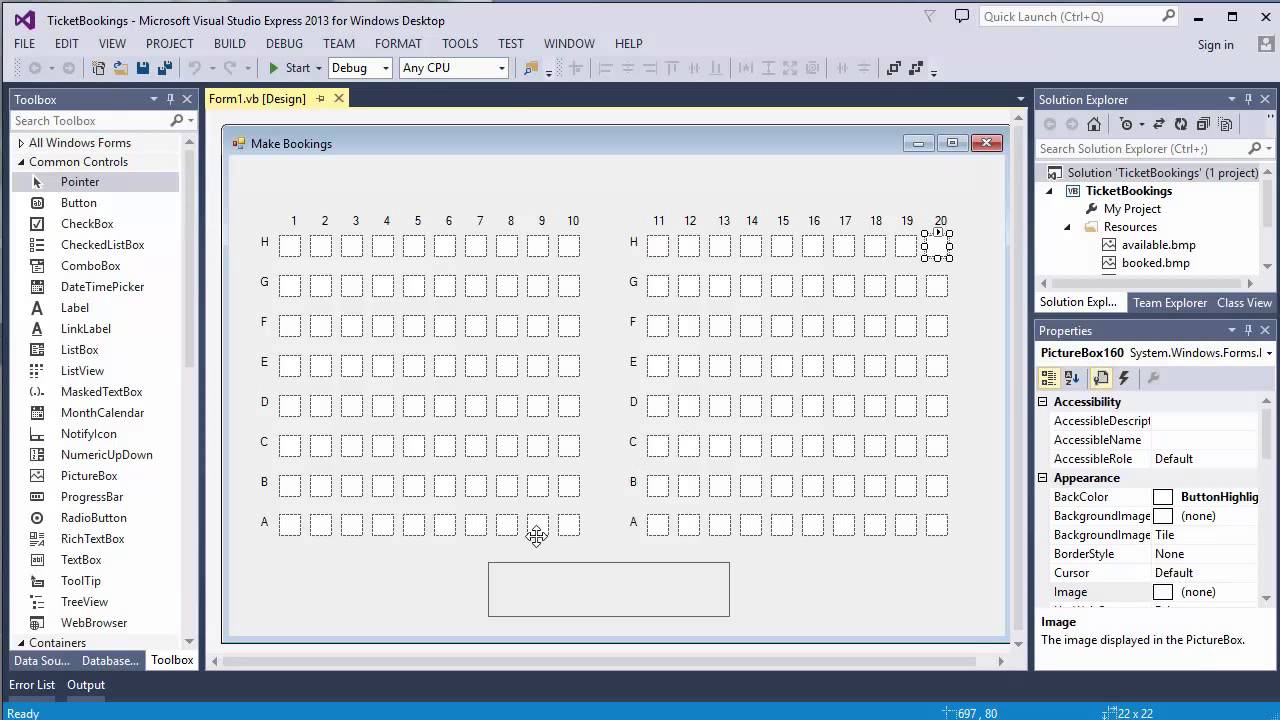This screenshot has height=720, width=1280.
Task: Switch to the Team Explorer tab
Action: tap(1170, 302)
